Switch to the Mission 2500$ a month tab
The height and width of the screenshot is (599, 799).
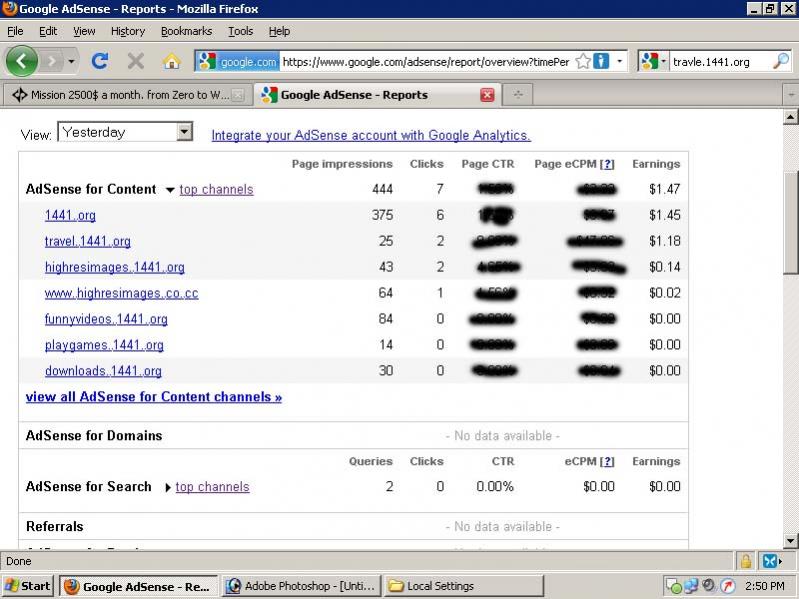click(x=121, y=95)
